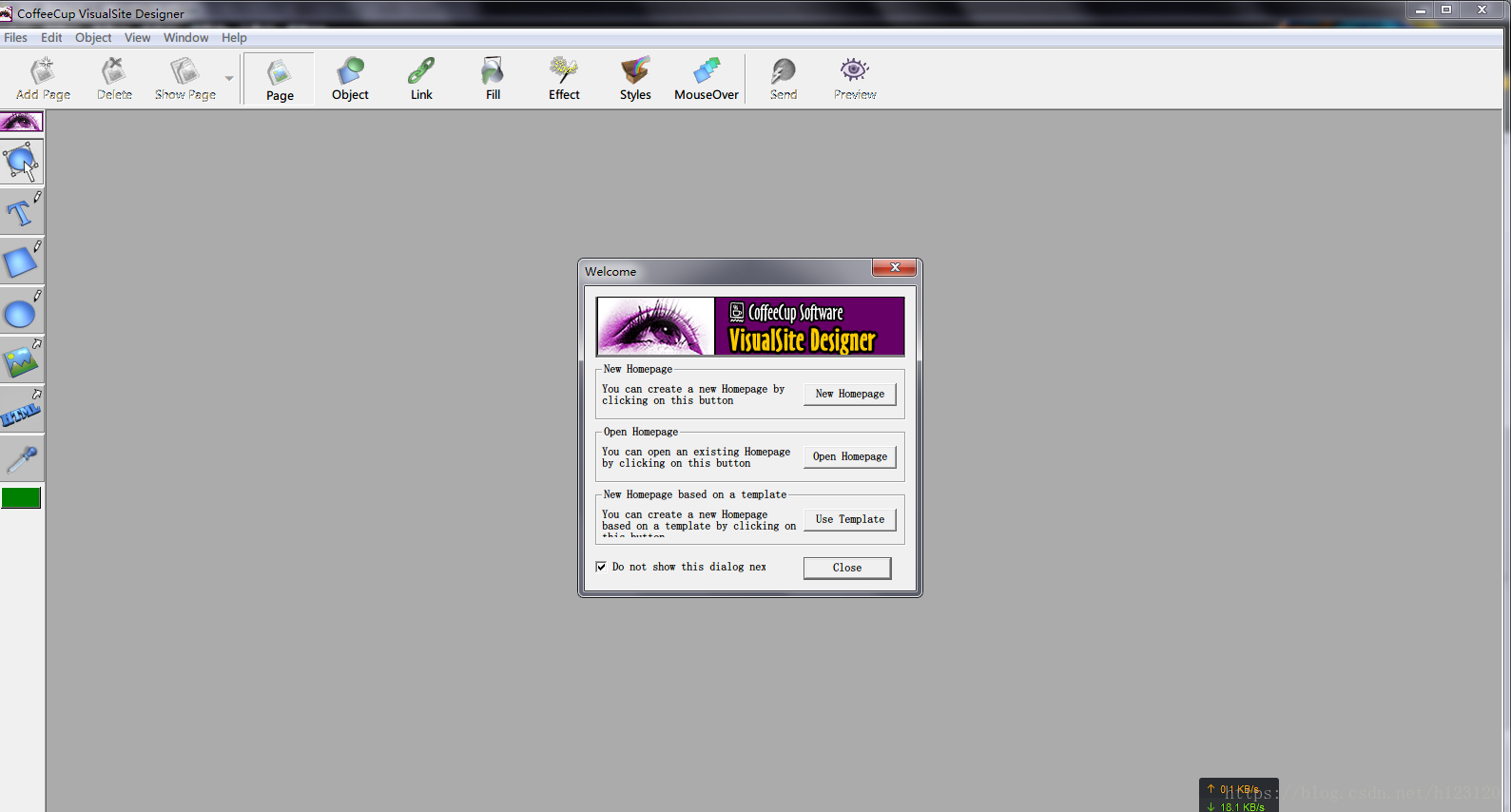Minimize the CoffeeCup VisualSite Designer window
The width and height of the screenshot is (1511, 812).
1421,10
